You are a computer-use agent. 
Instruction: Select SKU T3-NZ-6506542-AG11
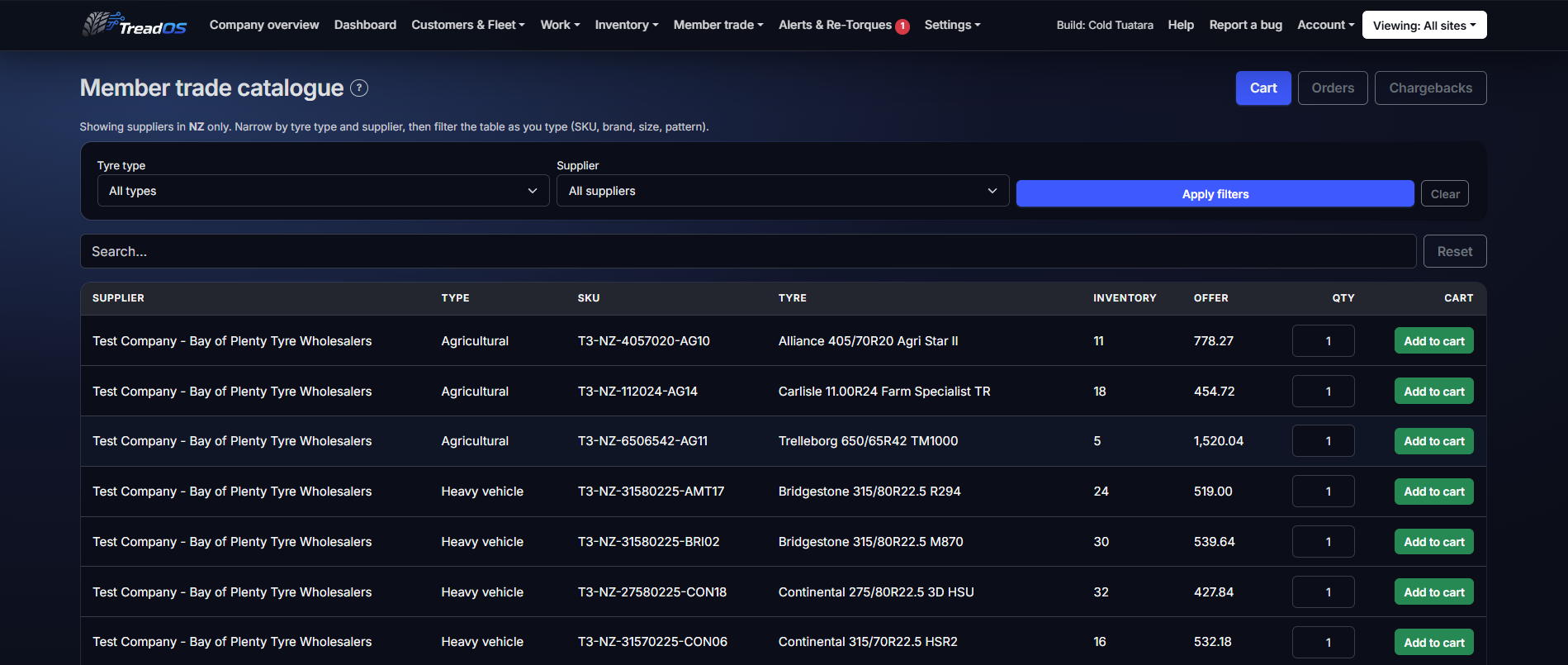point(642,441)
